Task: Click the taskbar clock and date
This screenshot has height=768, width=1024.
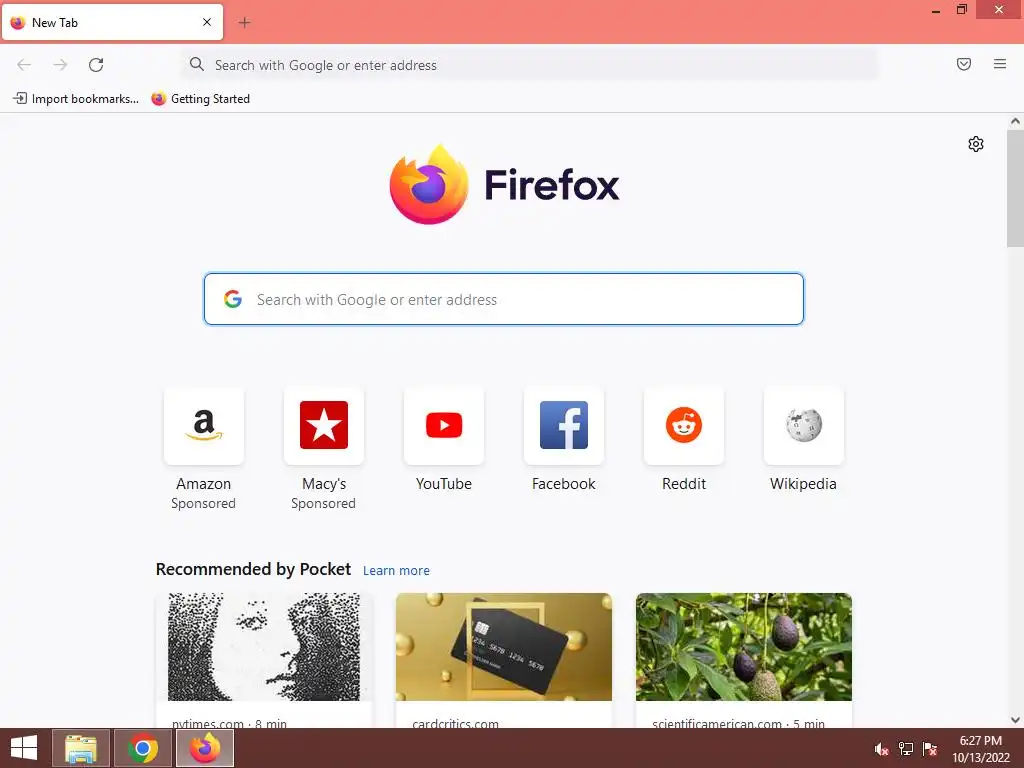Action: coord(980,748)
